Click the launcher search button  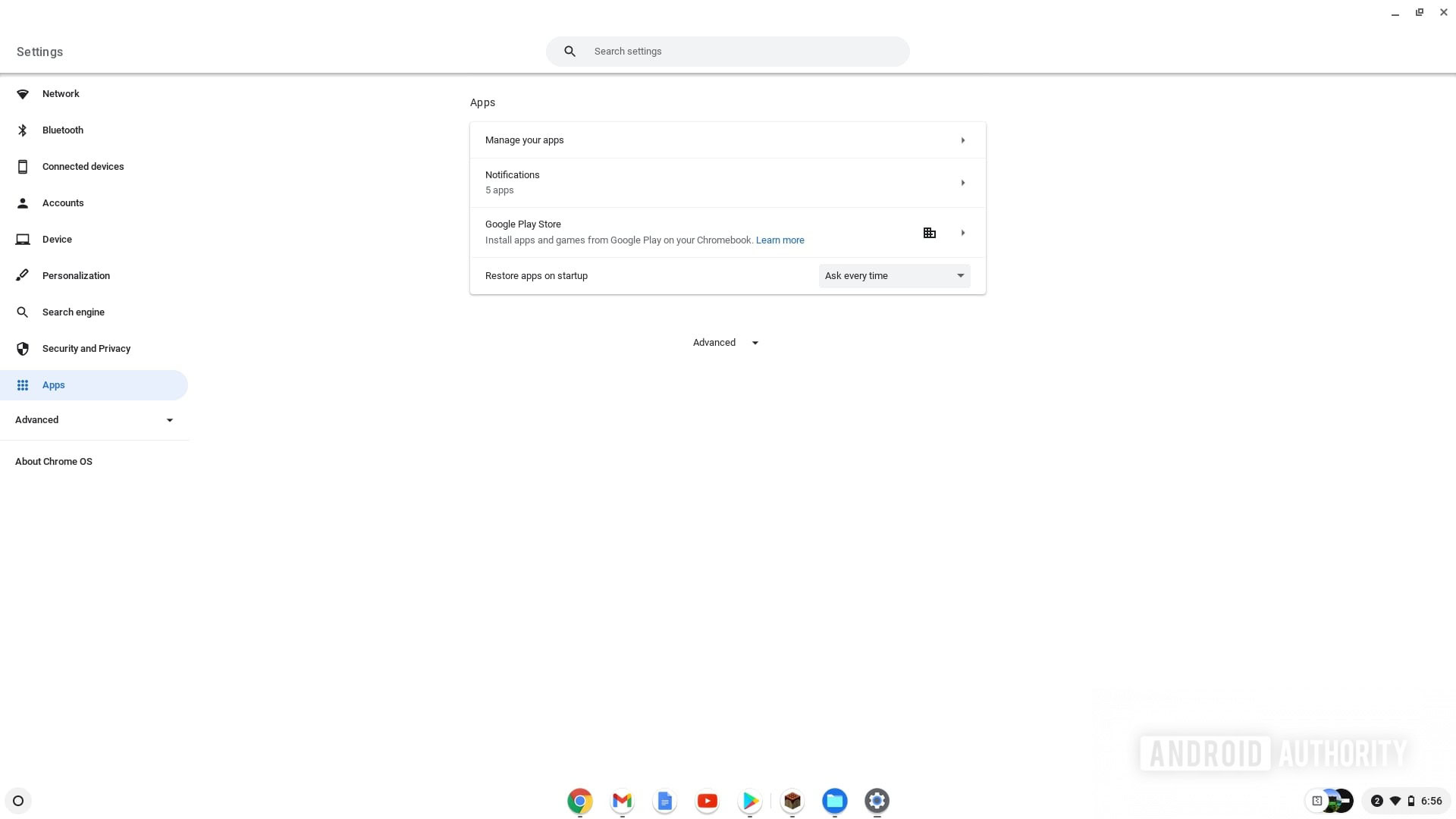(x=19, y=800)
